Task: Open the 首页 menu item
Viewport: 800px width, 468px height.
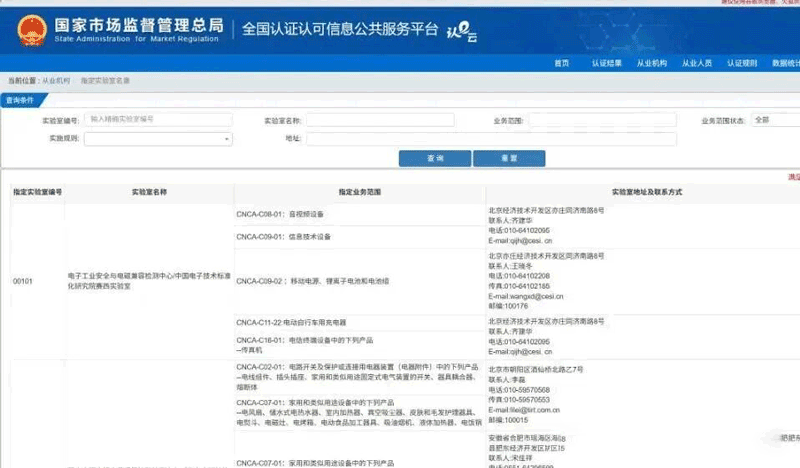Action: click(561, 63)
